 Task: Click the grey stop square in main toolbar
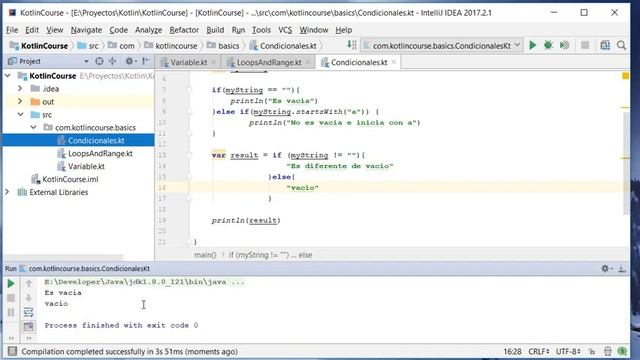[x=585, y=45]
